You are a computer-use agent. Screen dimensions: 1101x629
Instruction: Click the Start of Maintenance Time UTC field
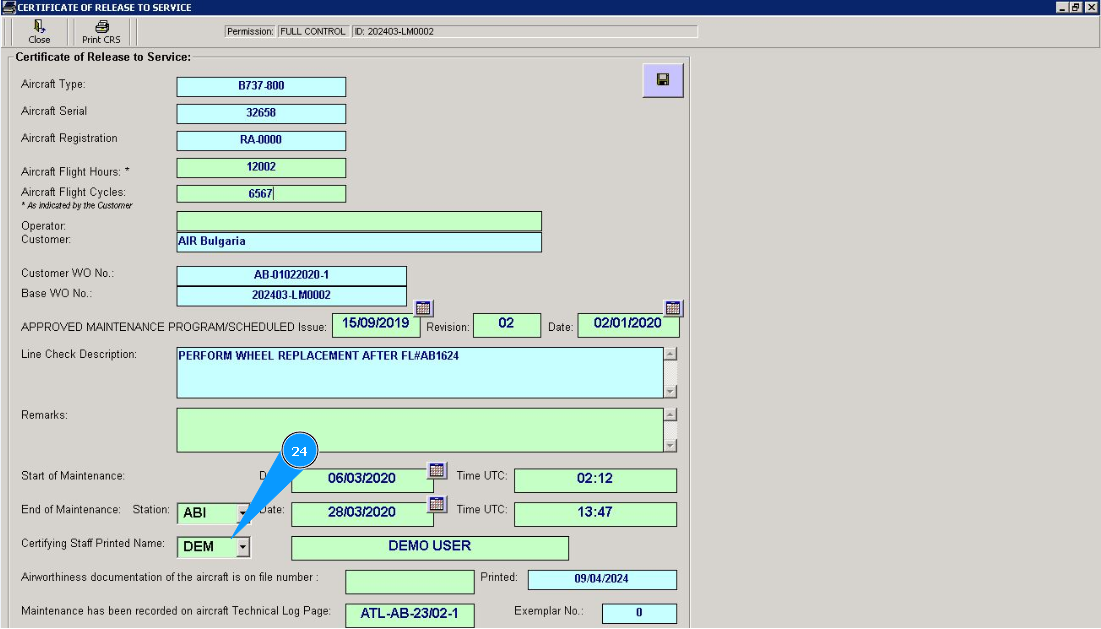click(595, 479)
